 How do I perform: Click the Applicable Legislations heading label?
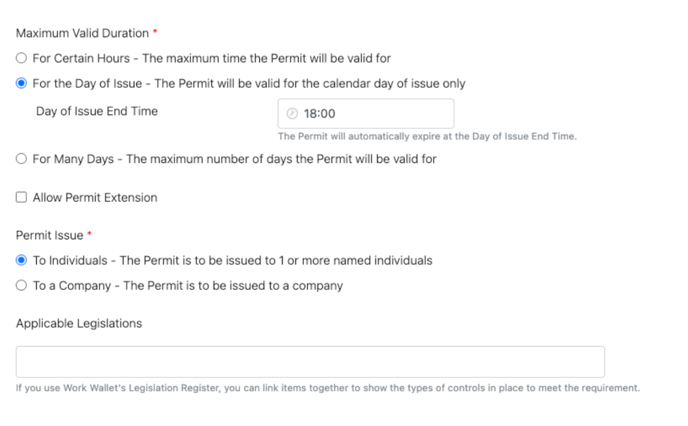tap(79, 323)
